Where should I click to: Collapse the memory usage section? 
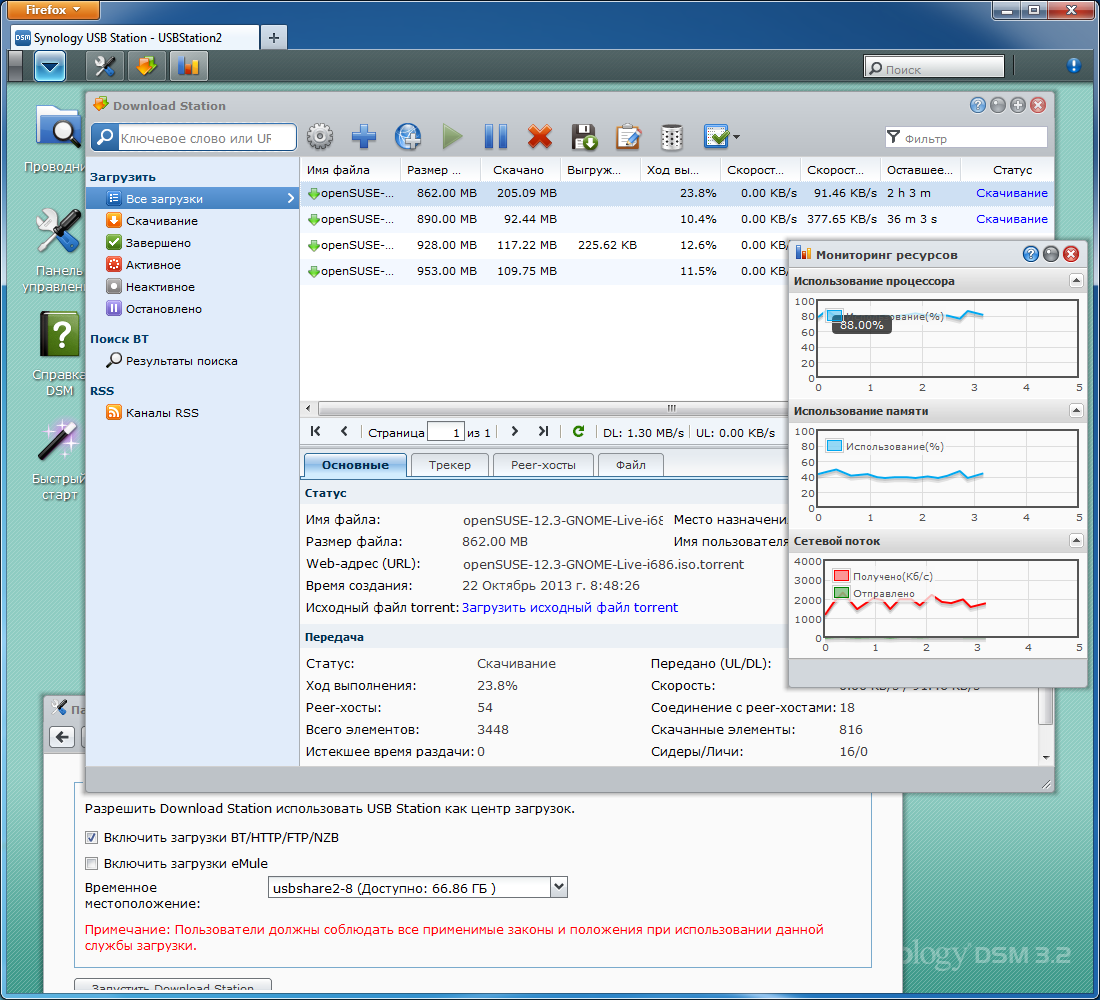(1075, 411)
